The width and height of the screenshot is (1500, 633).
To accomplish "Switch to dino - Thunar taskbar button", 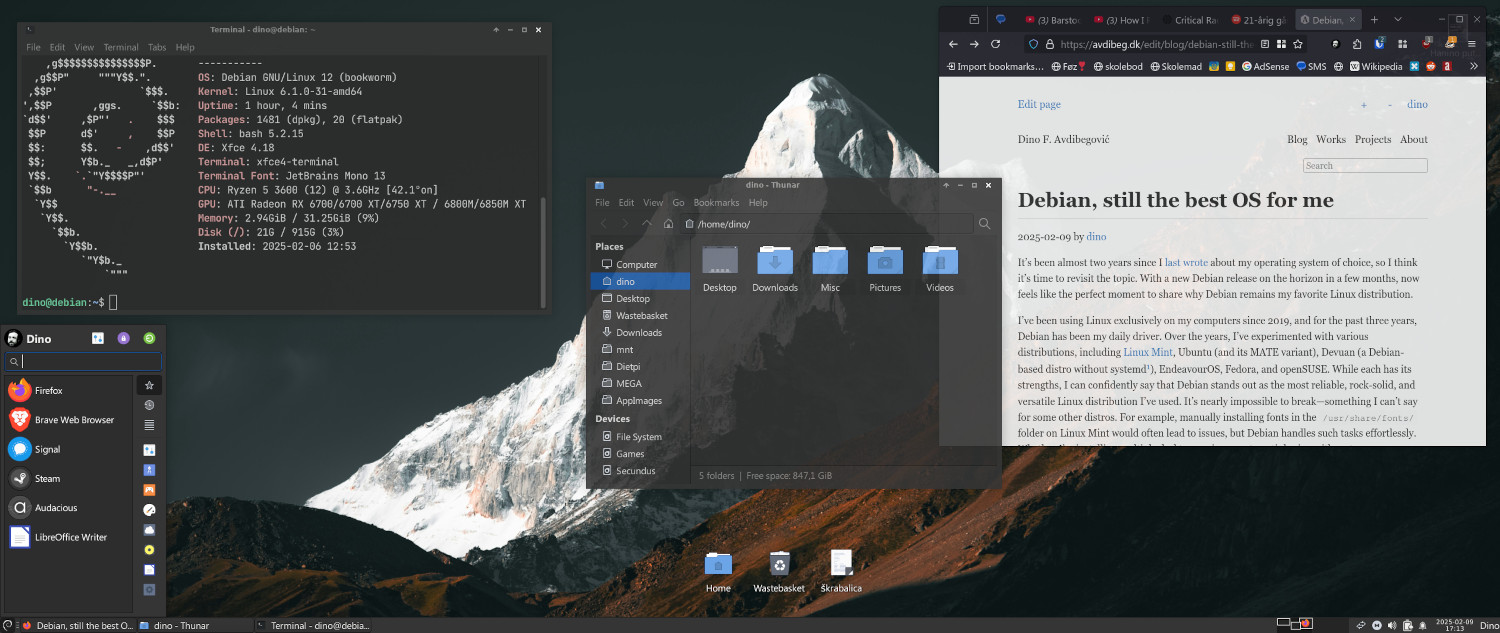I will [x=195, y=625].
